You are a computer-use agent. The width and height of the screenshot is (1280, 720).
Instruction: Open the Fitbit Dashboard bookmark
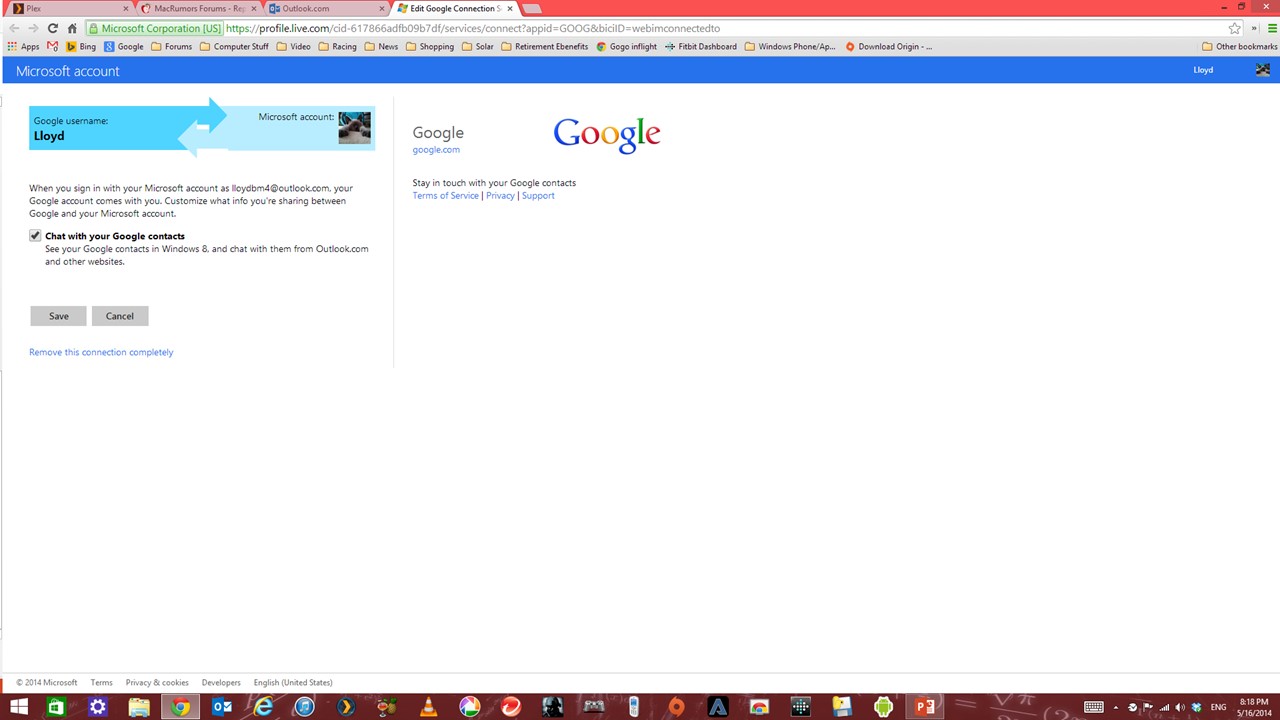700,46
